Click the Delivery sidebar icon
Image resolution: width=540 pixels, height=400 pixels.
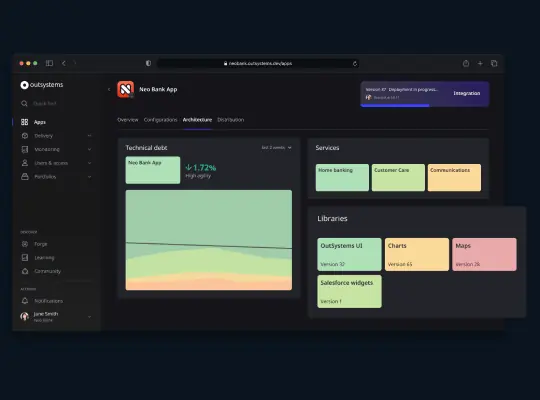click(25, 136)
